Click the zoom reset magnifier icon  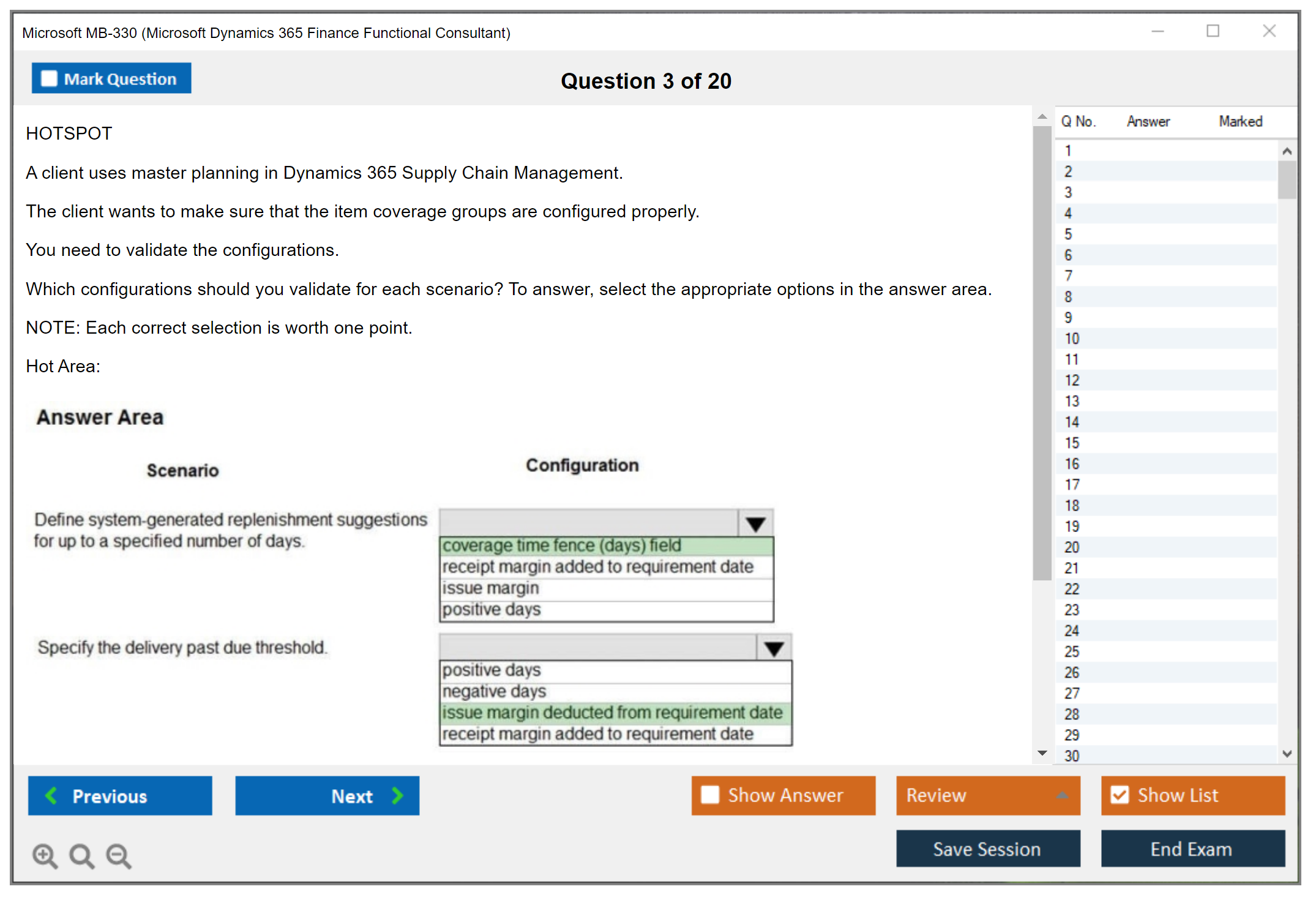pyautogui.click(x=81, y=855)
